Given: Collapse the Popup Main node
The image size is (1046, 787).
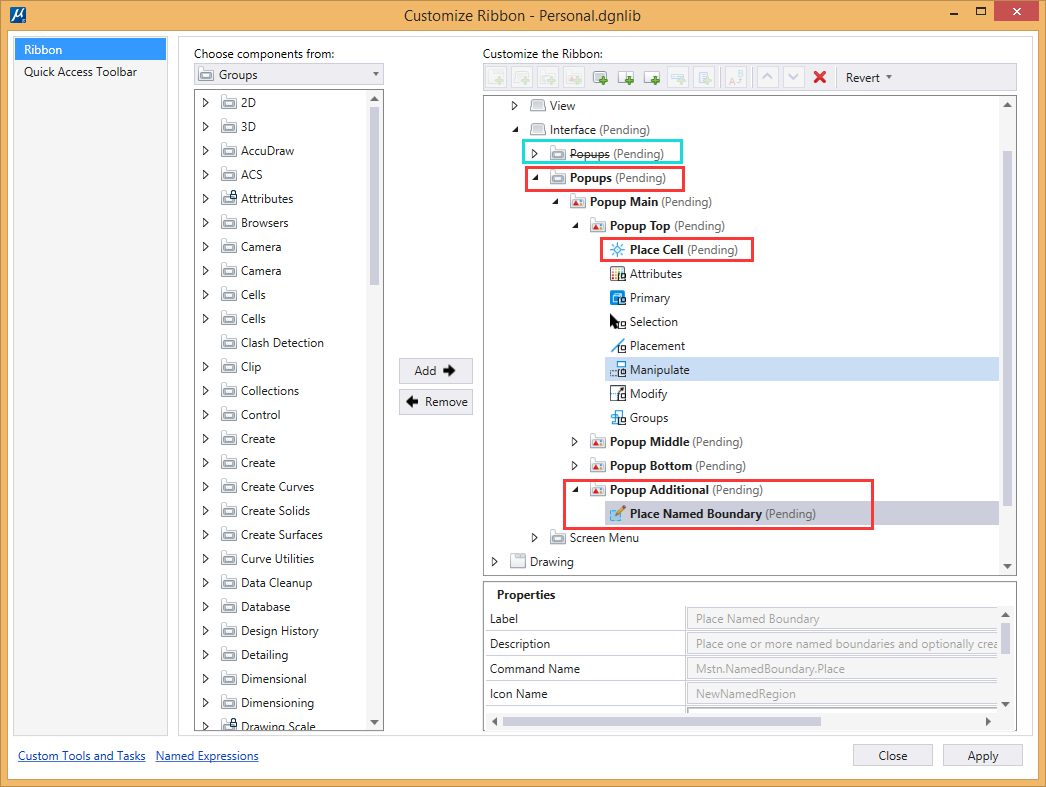Looking at the screenshot, I should tap(555, 202).
